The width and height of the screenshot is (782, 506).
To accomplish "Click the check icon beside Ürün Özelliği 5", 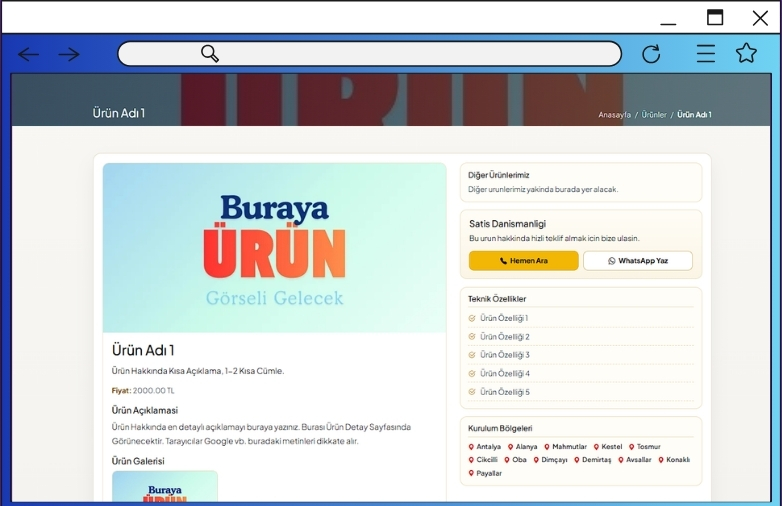I will [472, 392].
